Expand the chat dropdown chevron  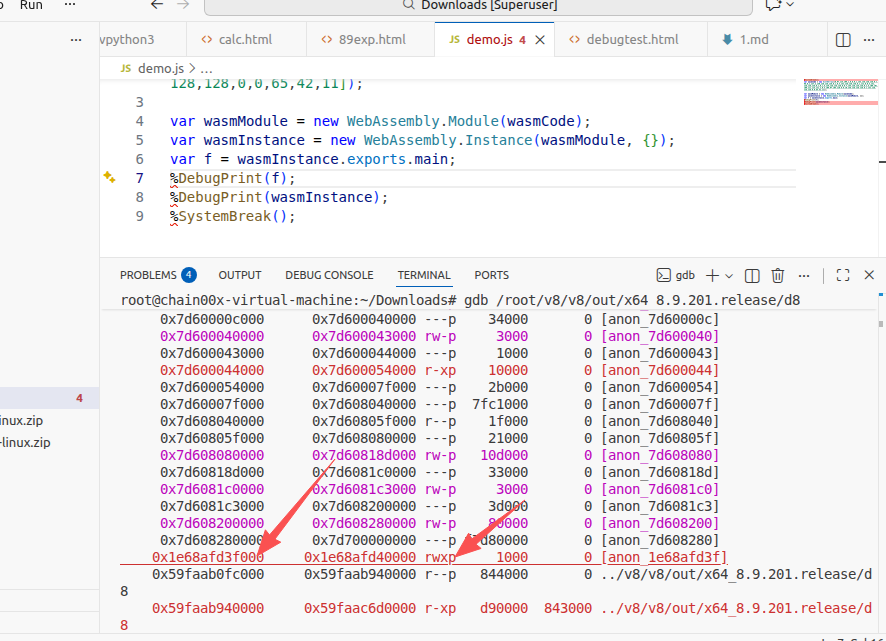(790, 5)
